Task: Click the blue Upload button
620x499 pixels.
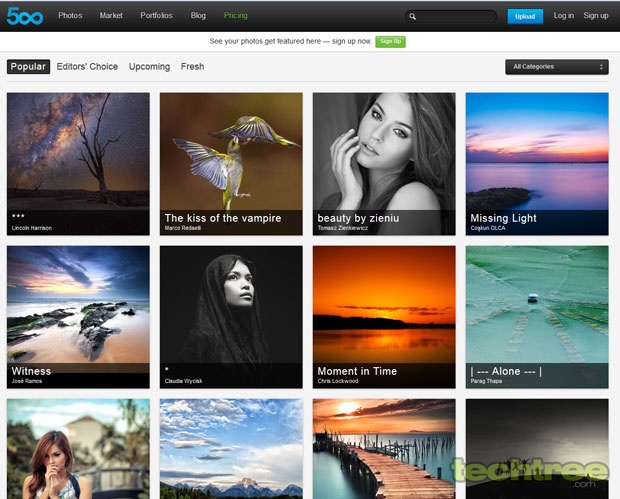Action: 525,16
